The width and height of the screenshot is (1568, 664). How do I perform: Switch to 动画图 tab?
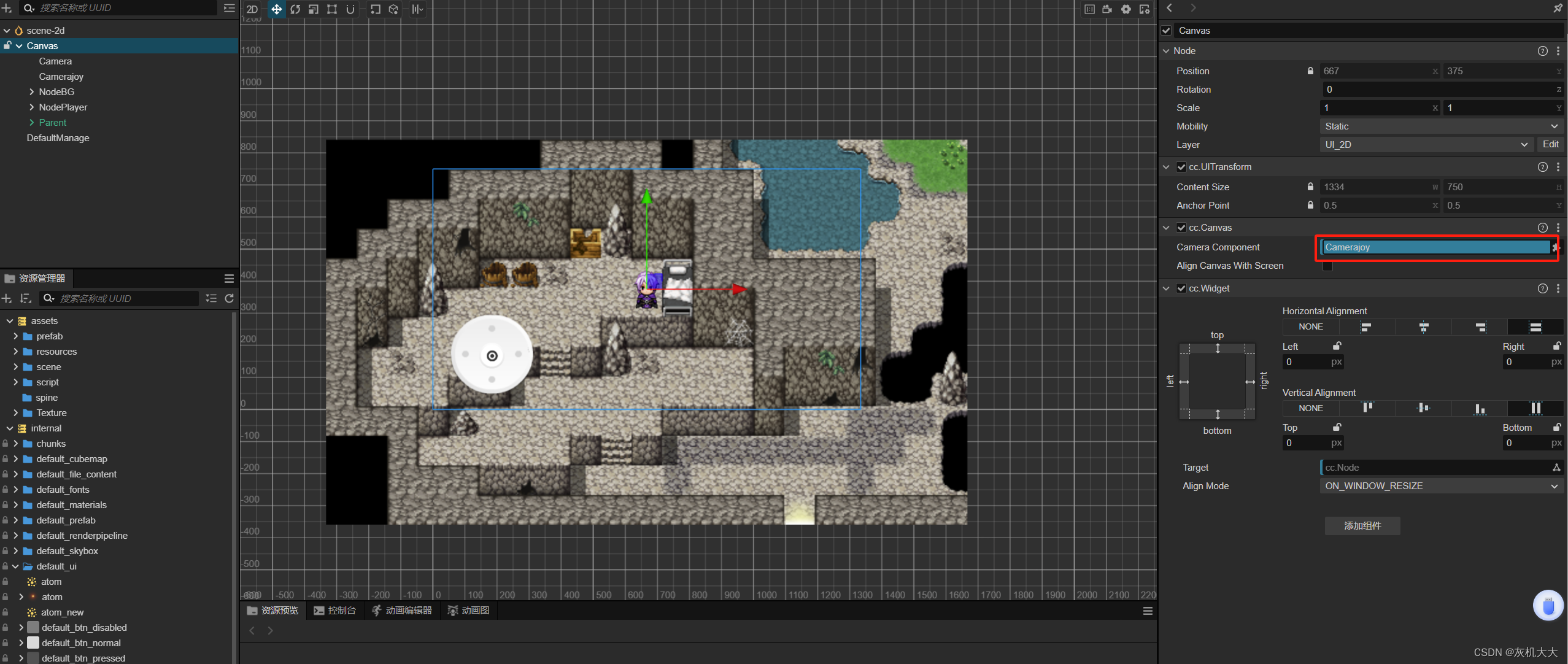pyautogui.click(x=469, y=611)
